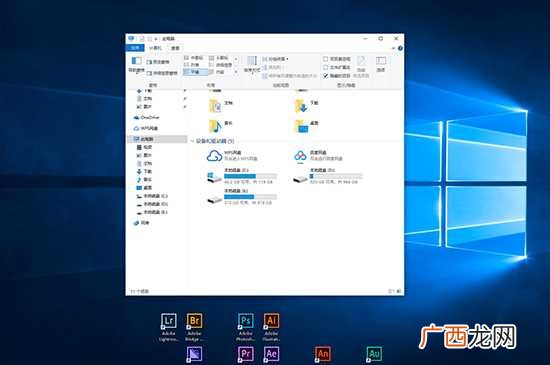Viewport: 550px width, 365px height.
Task: Open Explorer help via blue question mark
Action: [400, 48]
